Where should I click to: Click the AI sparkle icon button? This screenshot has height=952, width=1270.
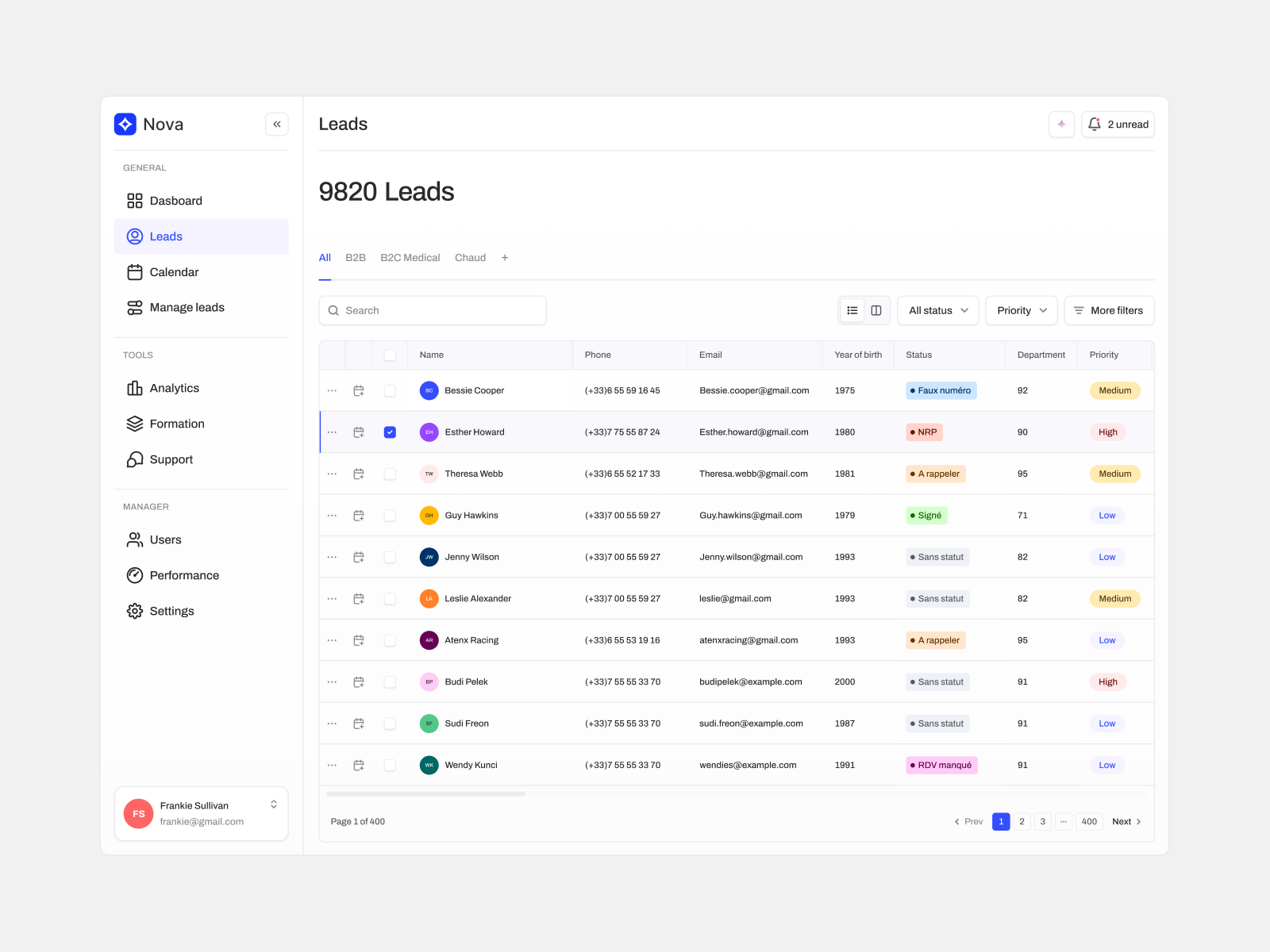coord(1061,125)
